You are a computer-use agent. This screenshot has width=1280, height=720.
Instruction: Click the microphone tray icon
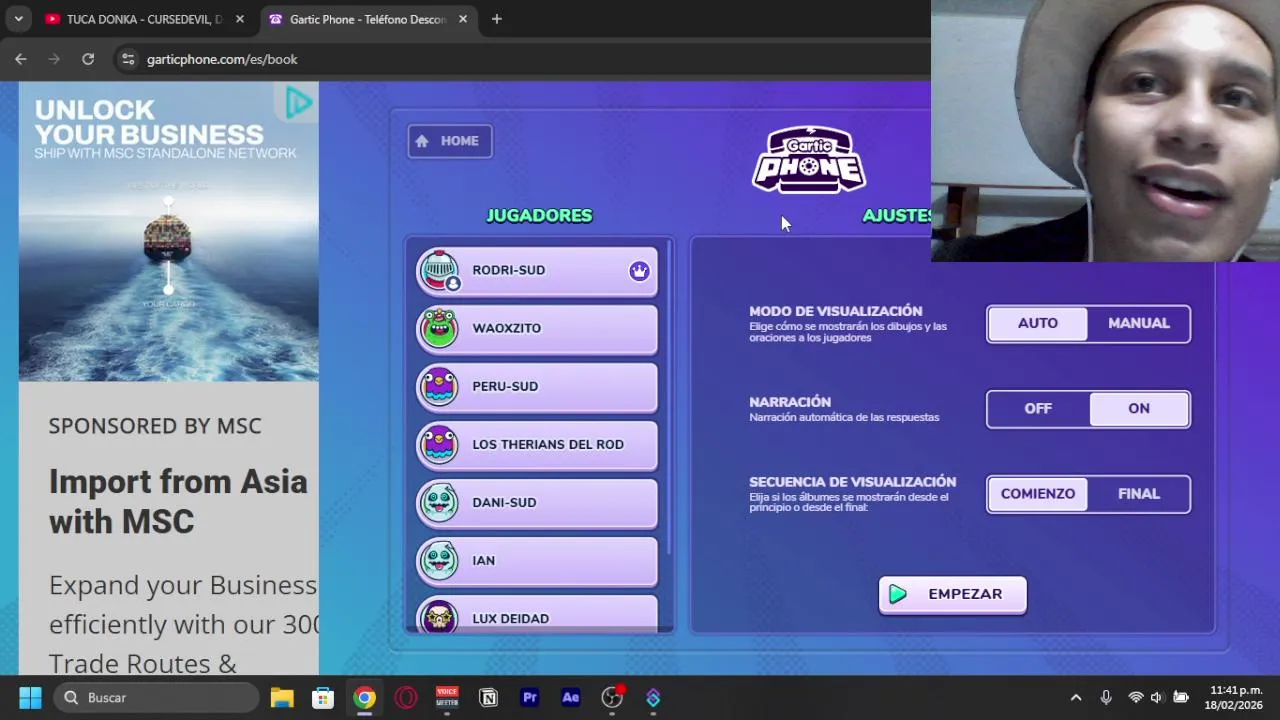click(1106, 697)
